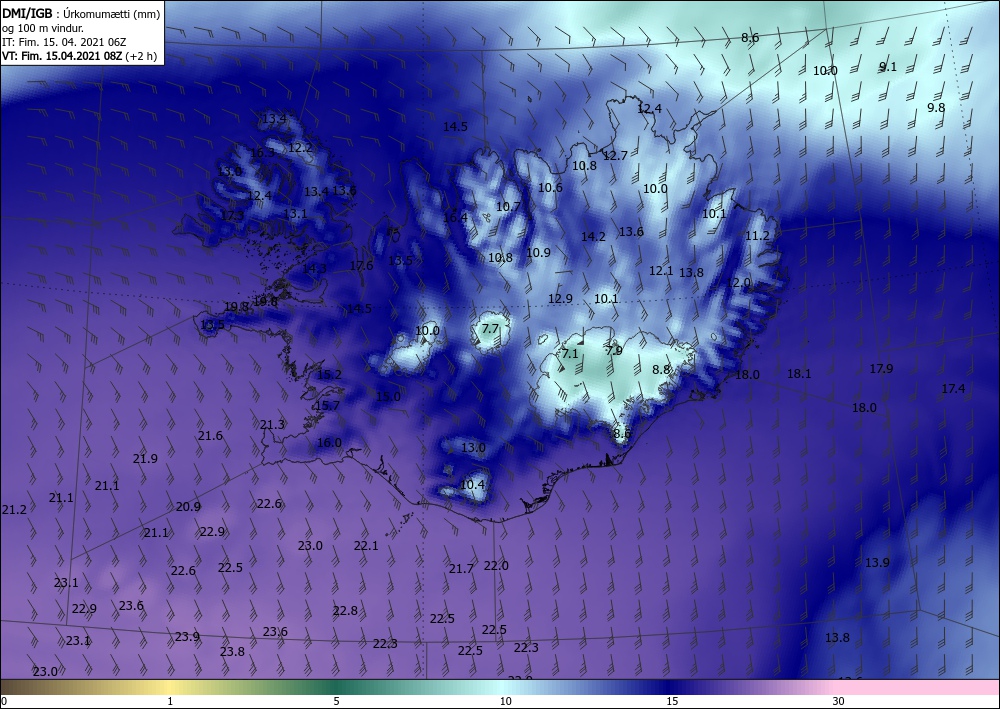Screen dimensions: 1000x709
Task: Click the 10.7 value on the map
Action: coord(508,206)
